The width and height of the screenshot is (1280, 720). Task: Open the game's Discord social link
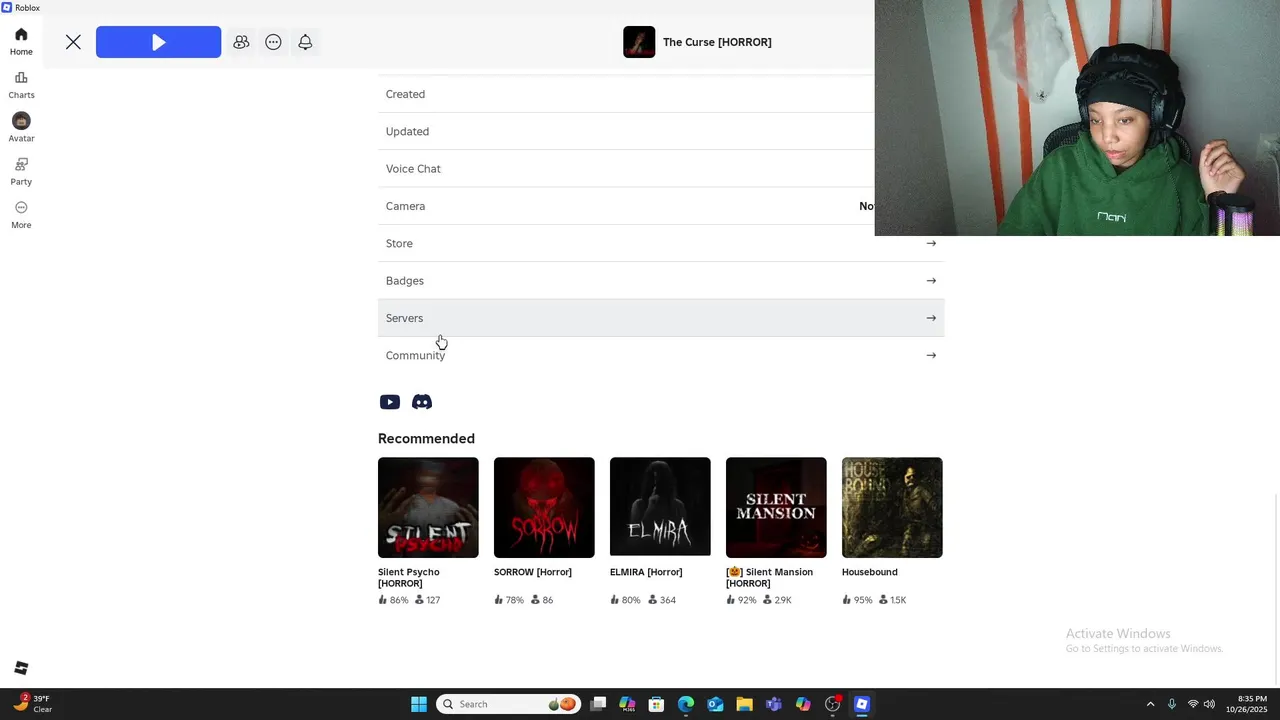422,402
